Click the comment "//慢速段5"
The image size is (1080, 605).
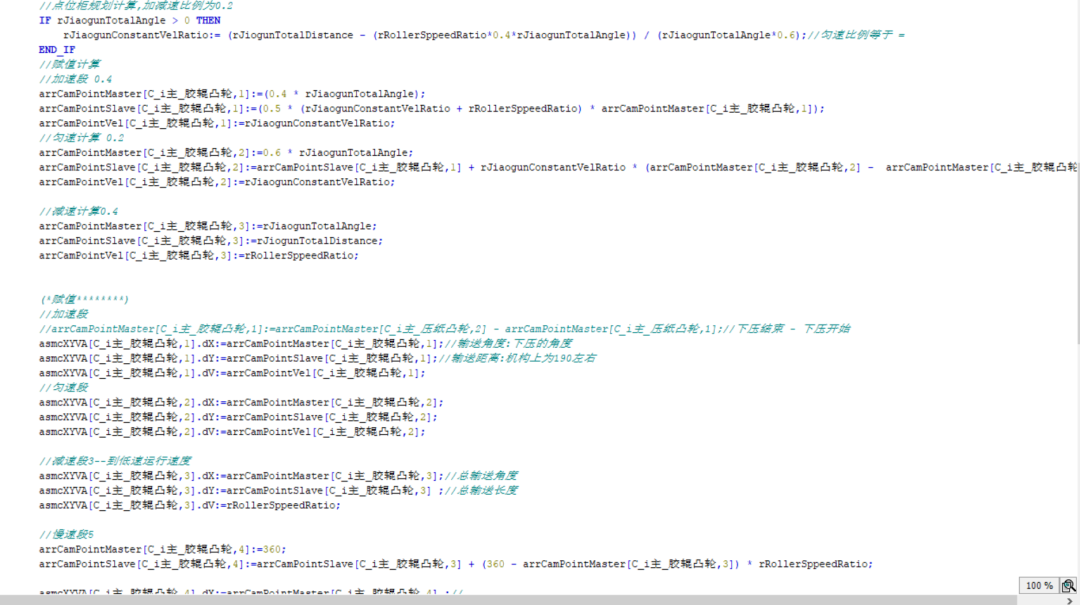66,535
